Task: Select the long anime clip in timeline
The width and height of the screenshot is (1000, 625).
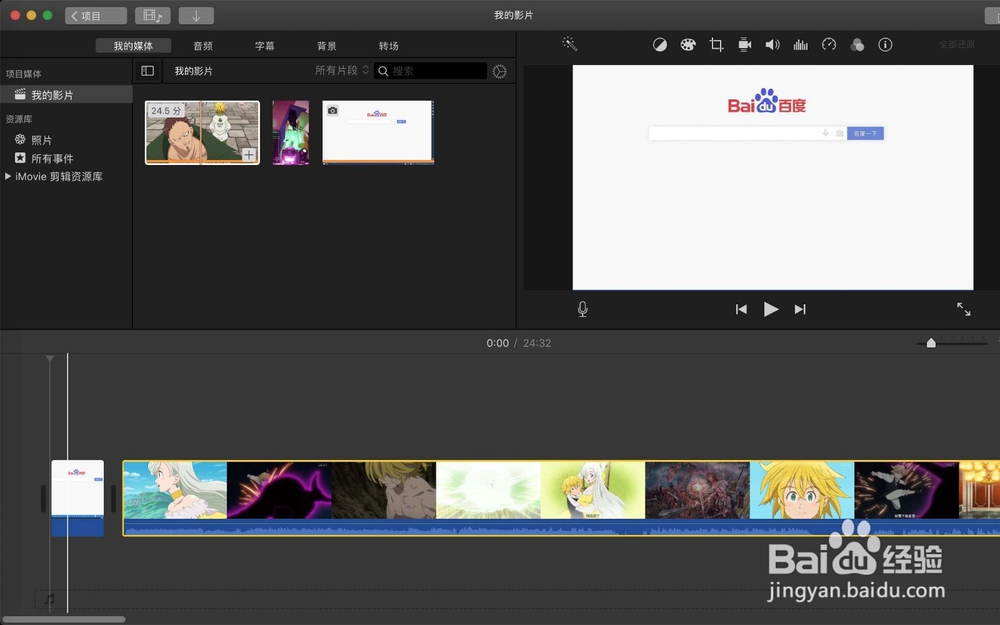Action: pos(561,498)
